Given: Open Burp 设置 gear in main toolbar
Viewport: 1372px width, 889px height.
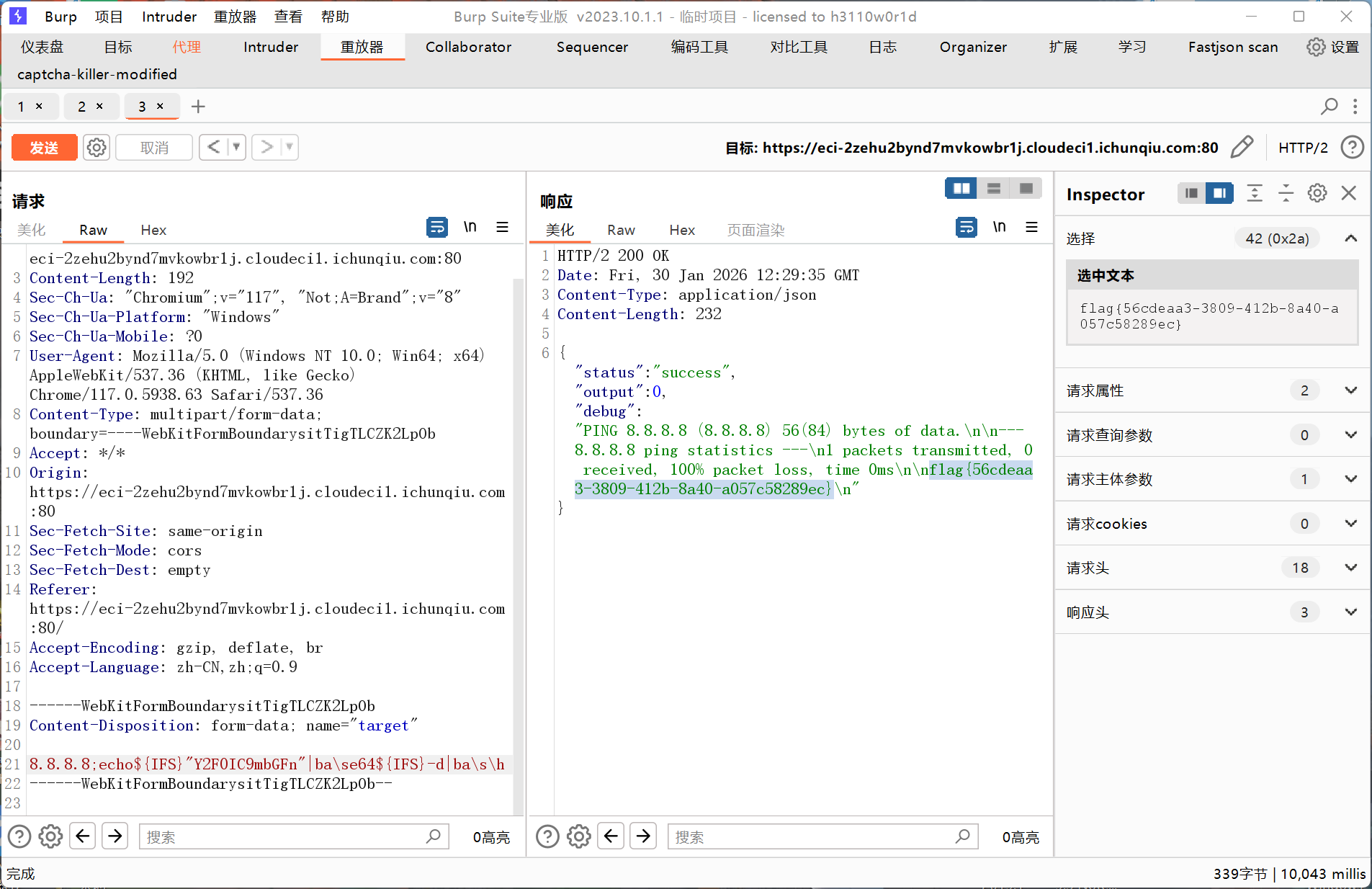Looking at the screenshot, I should point(1316,47).
